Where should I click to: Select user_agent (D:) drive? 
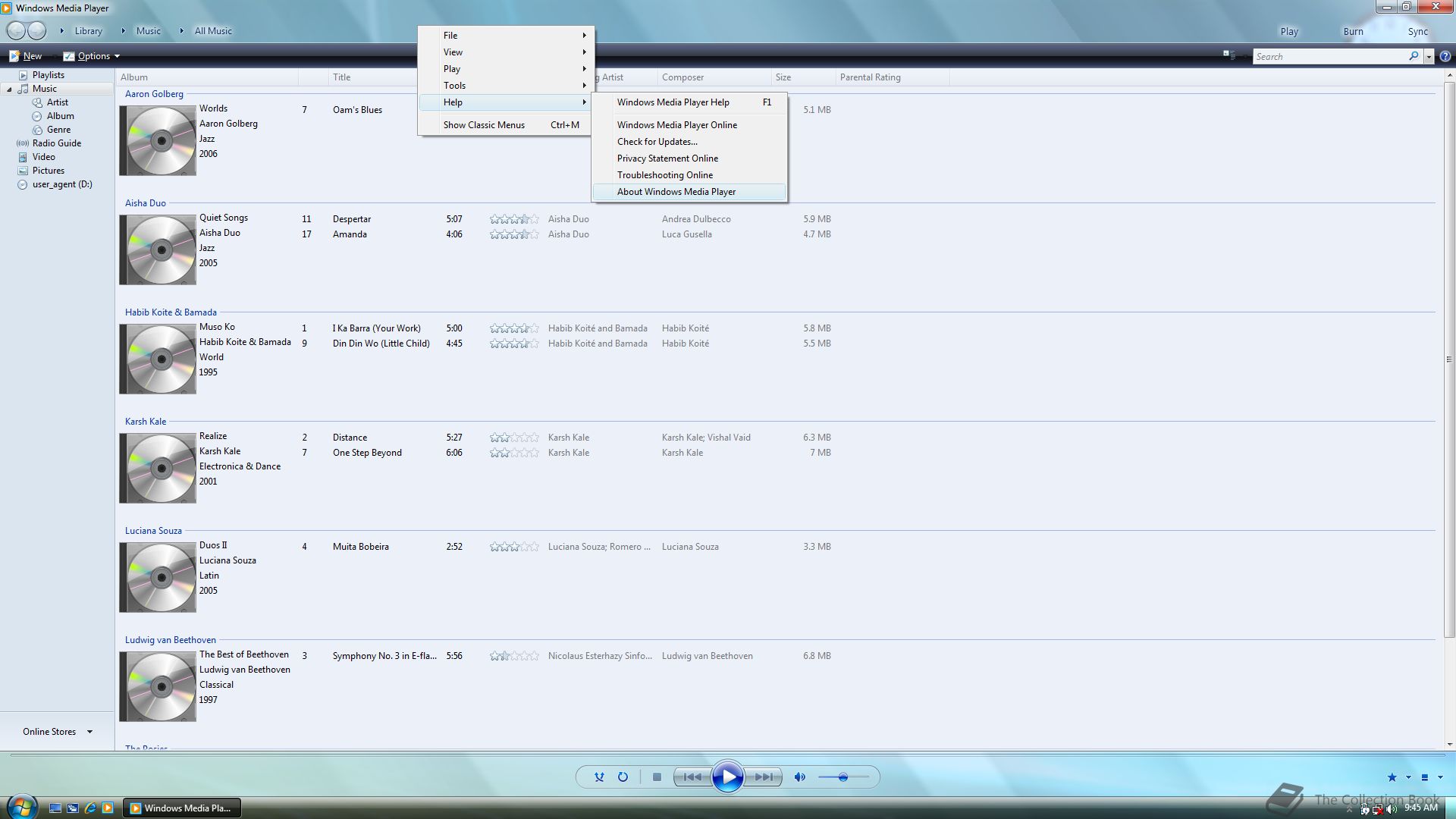tap(62, 184)
